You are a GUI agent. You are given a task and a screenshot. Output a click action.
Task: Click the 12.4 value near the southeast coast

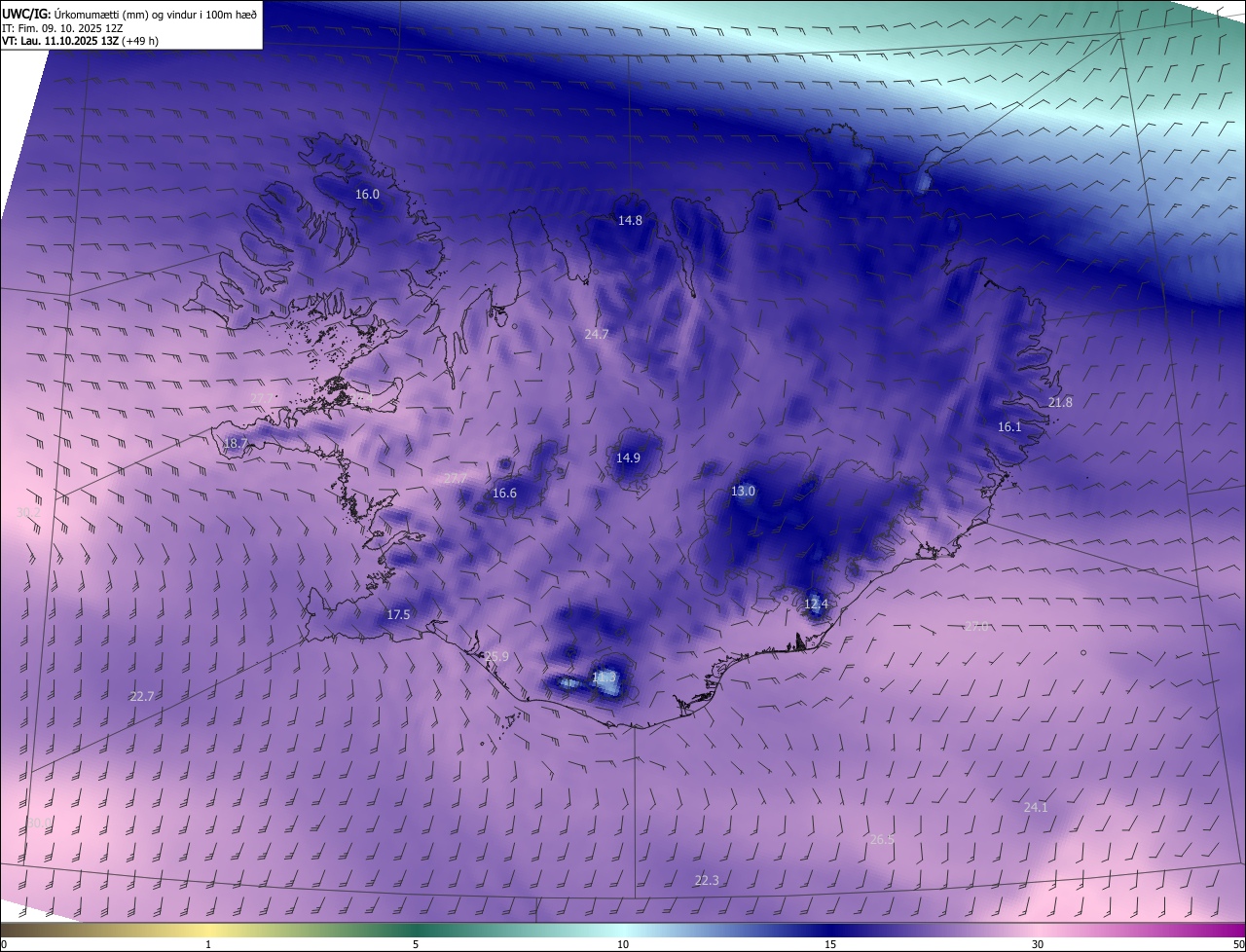(x=816, y=604)
